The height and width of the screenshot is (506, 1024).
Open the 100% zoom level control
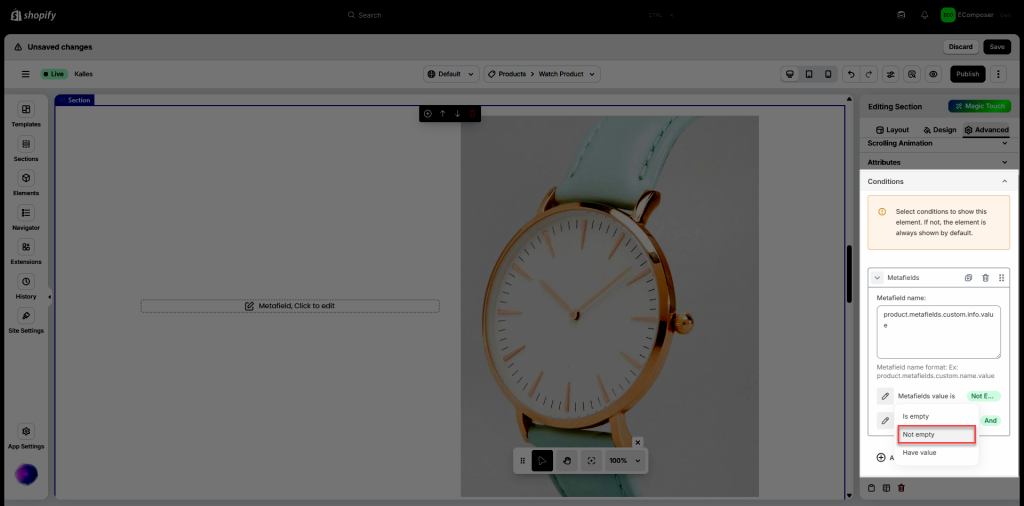point(624,461)
